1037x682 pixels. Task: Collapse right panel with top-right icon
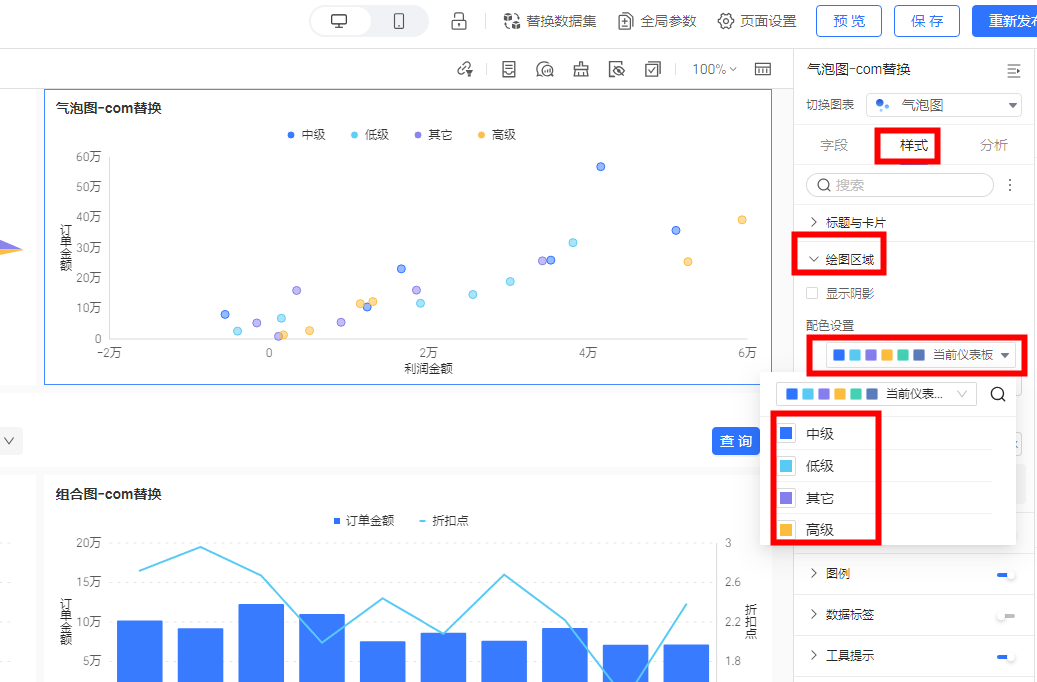click(1013, 70)
